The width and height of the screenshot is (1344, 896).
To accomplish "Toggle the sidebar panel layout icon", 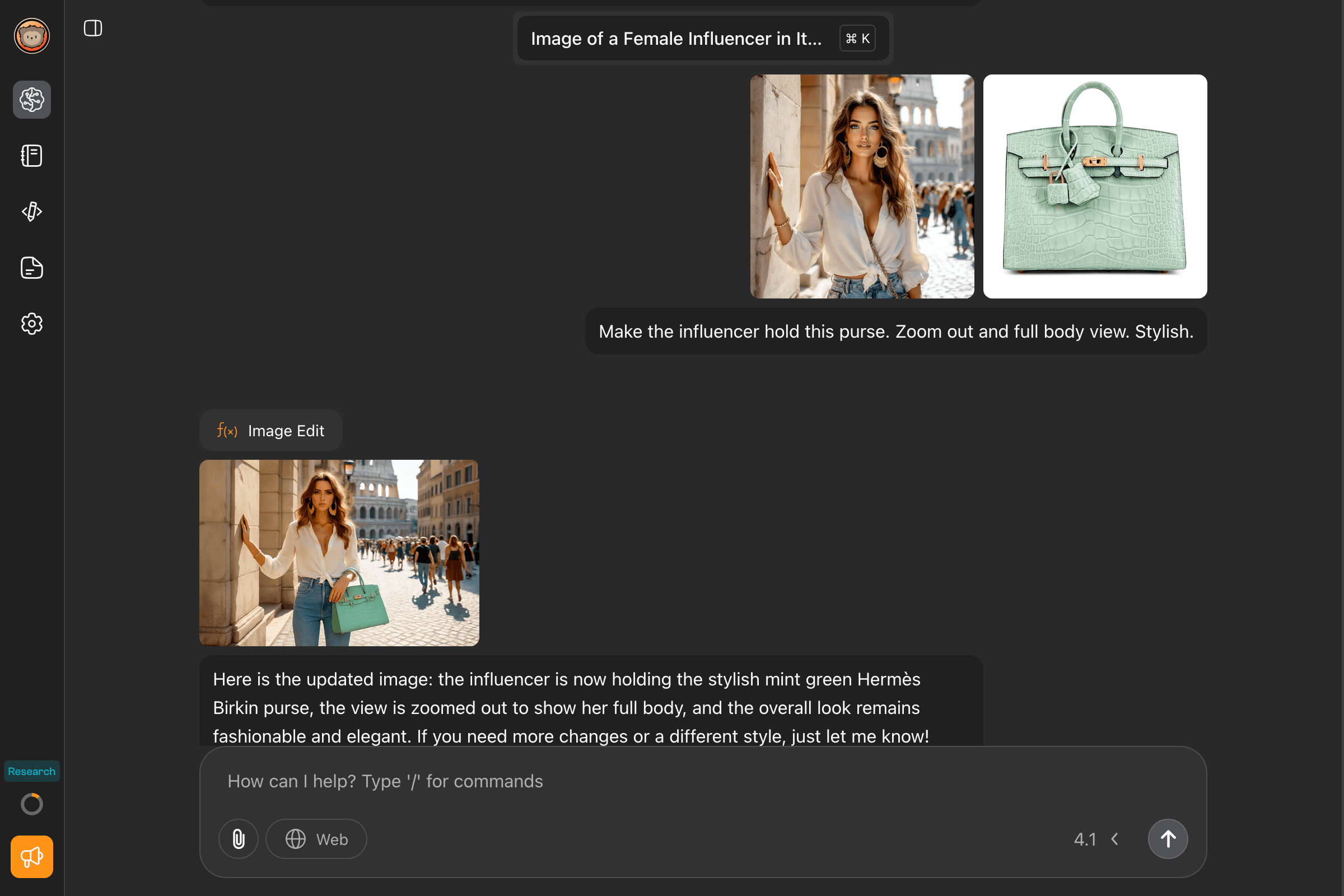I will [92, 28].
